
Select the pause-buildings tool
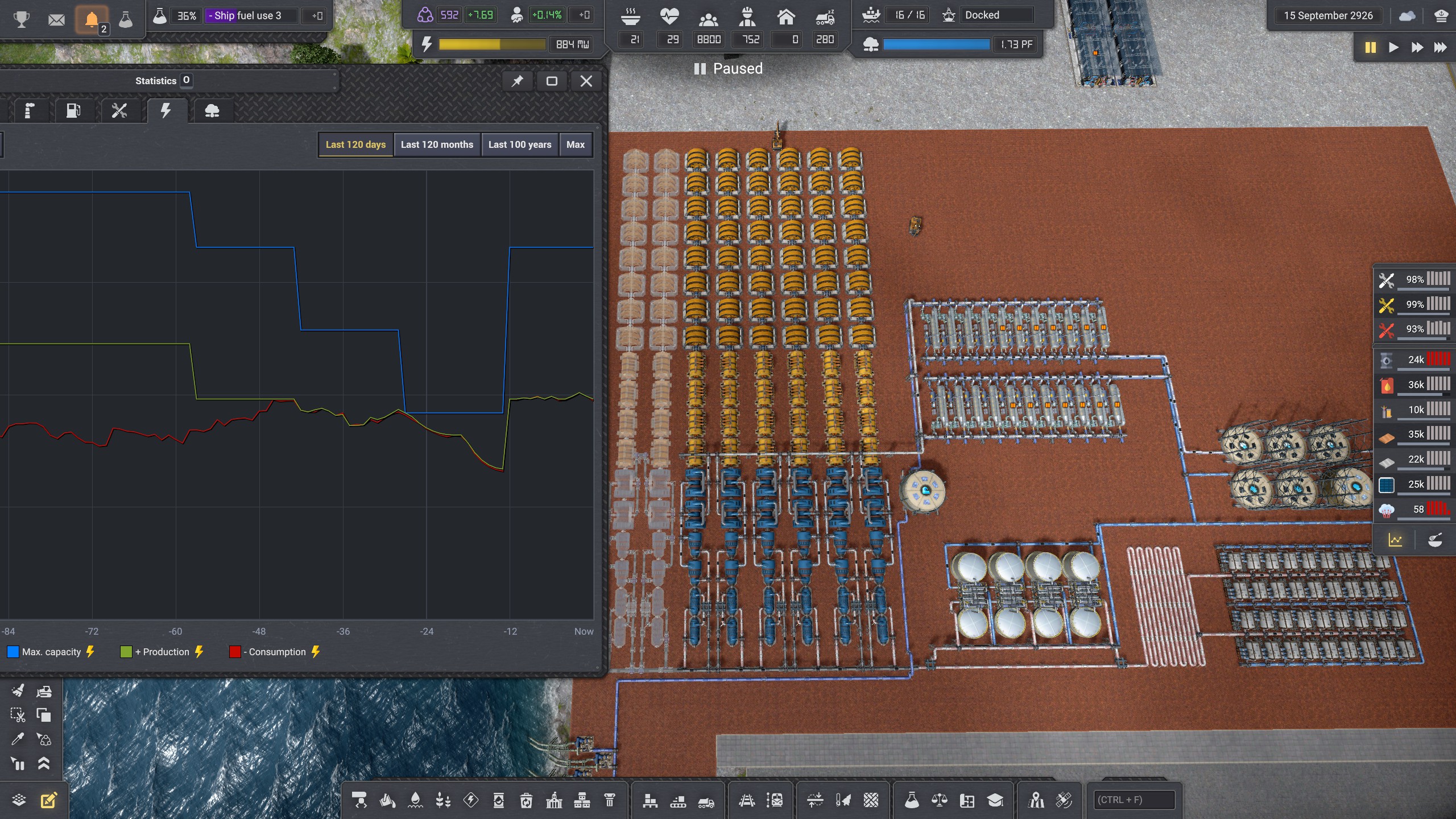(18, 764)
